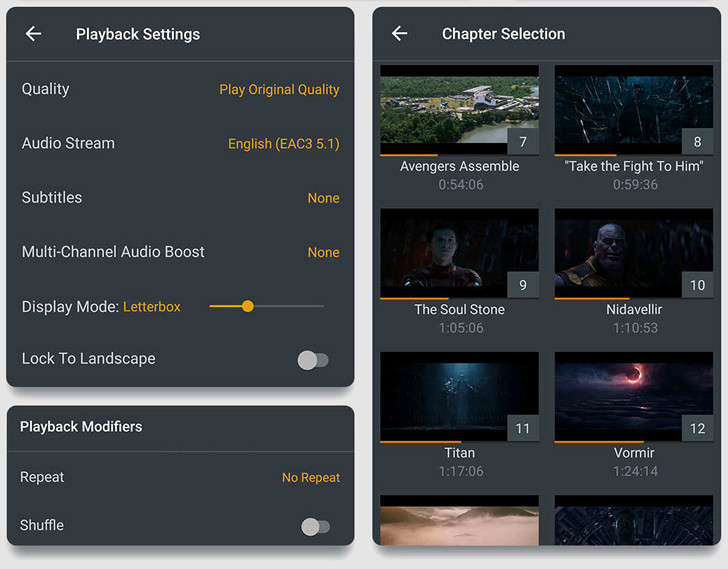The image size is (728, 569).
Task: Change Audio Stream English (EAC3 5.1)
Action: coord(284,144)
